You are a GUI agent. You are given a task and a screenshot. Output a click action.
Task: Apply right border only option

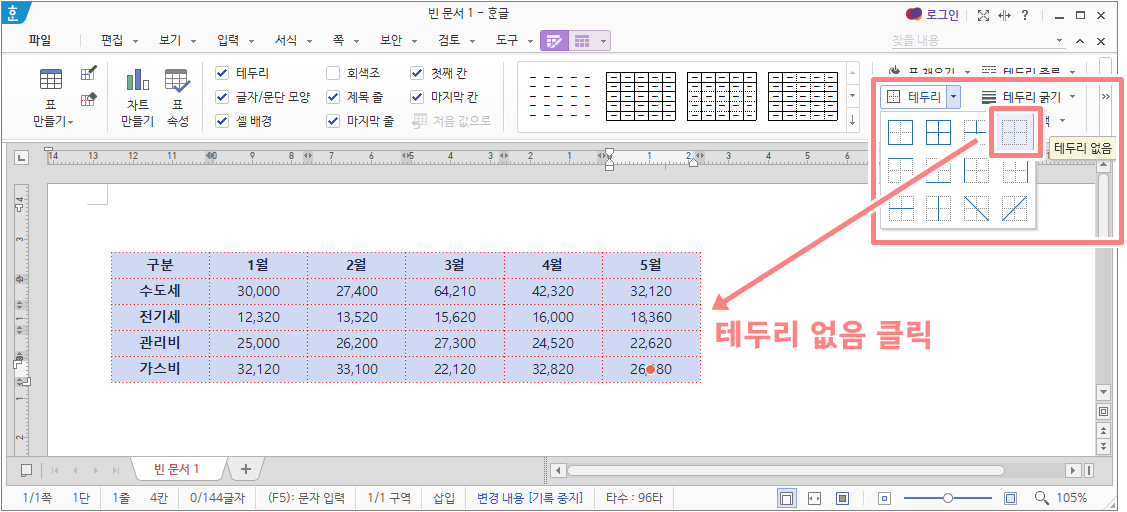click(x=1015, y=170)
